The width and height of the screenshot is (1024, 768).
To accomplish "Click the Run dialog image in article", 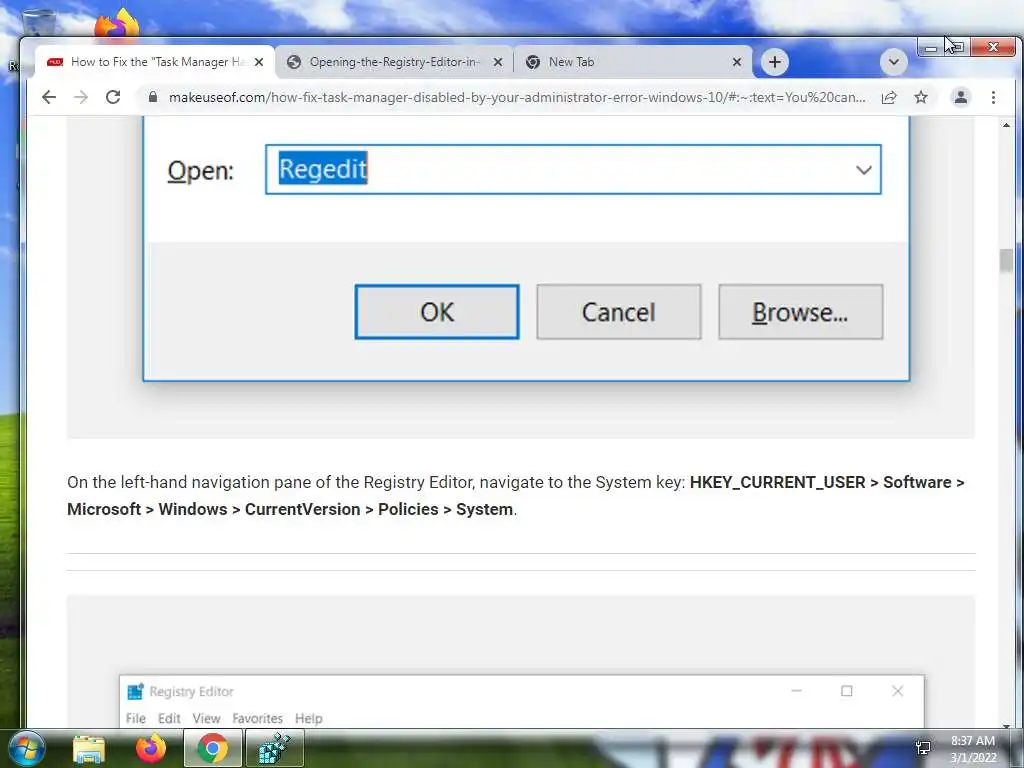I will click(x=520, y=278).
